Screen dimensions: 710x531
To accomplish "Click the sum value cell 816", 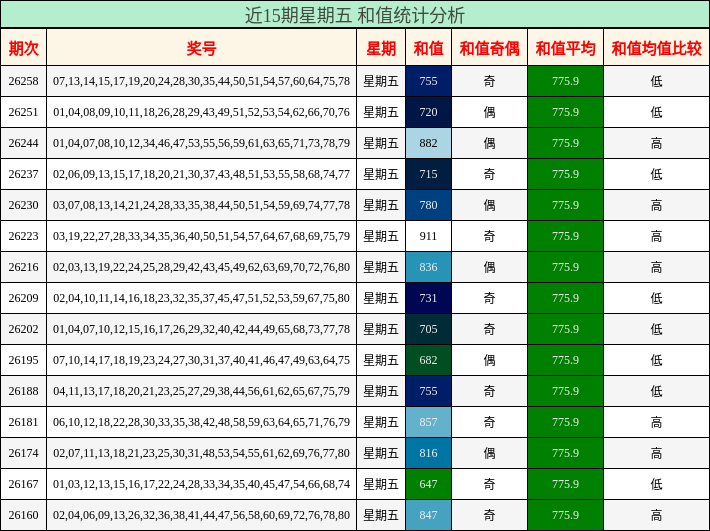I will point(428,453).
